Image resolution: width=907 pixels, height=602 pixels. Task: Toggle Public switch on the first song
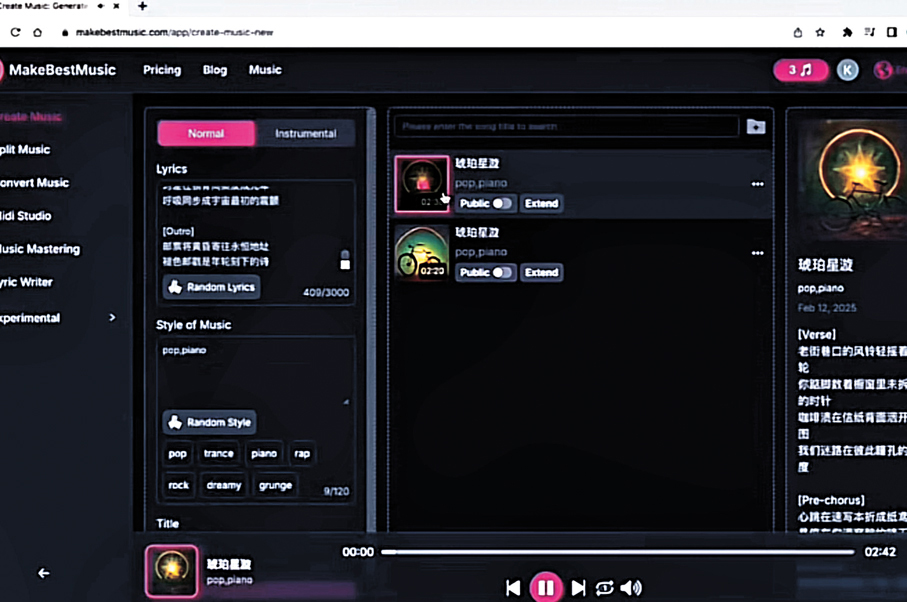502,204
